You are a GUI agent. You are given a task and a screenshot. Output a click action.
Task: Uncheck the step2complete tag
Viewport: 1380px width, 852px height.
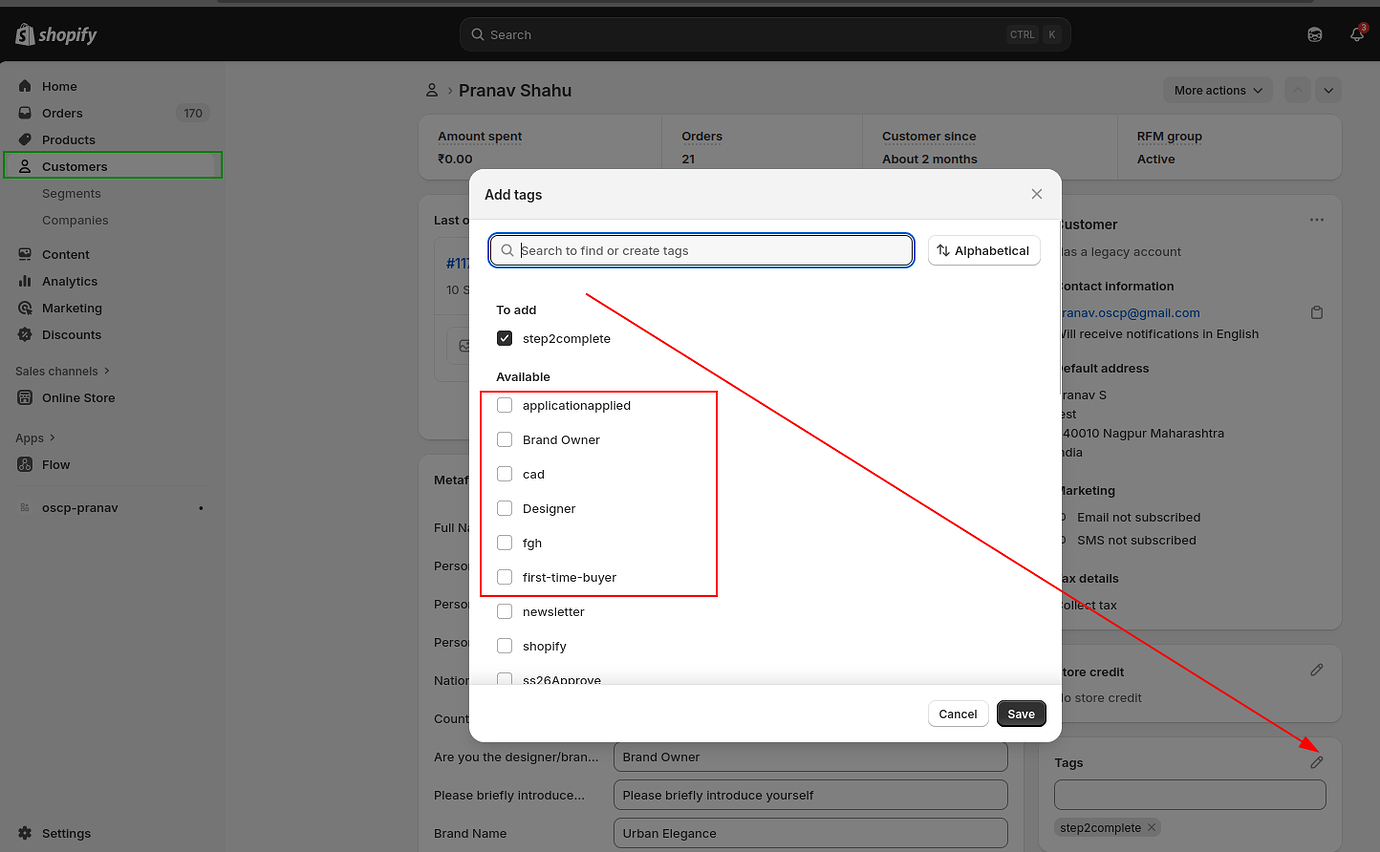pos(505,338)
